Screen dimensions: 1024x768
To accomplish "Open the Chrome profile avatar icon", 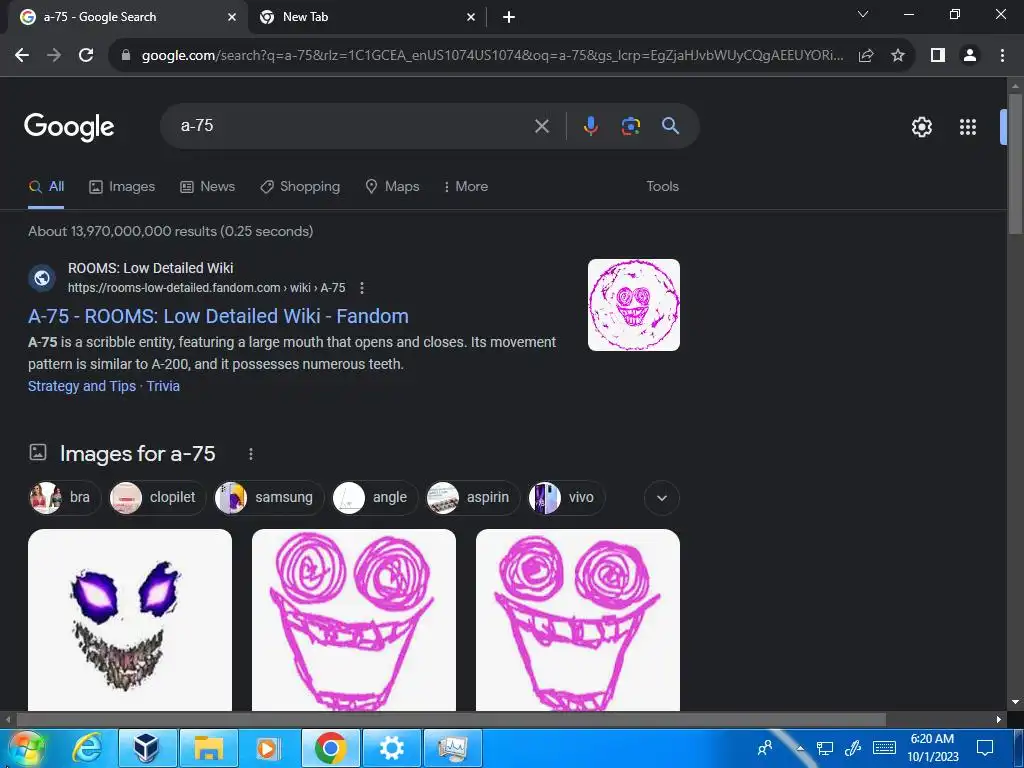I will [x=970, y=56].
